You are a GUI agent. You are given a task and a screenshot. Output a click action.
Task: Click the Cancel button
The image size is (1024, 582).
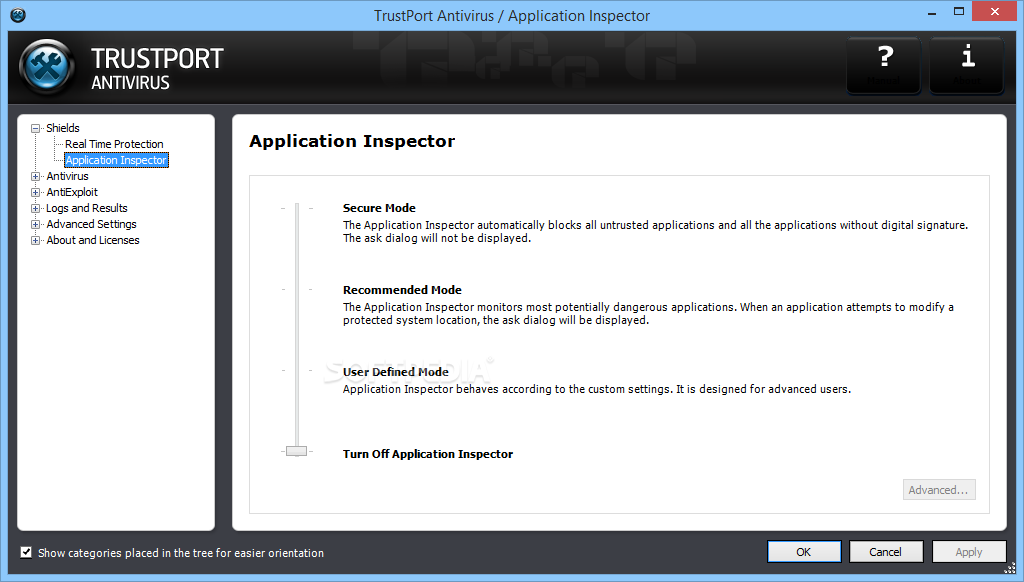(886, 552)
